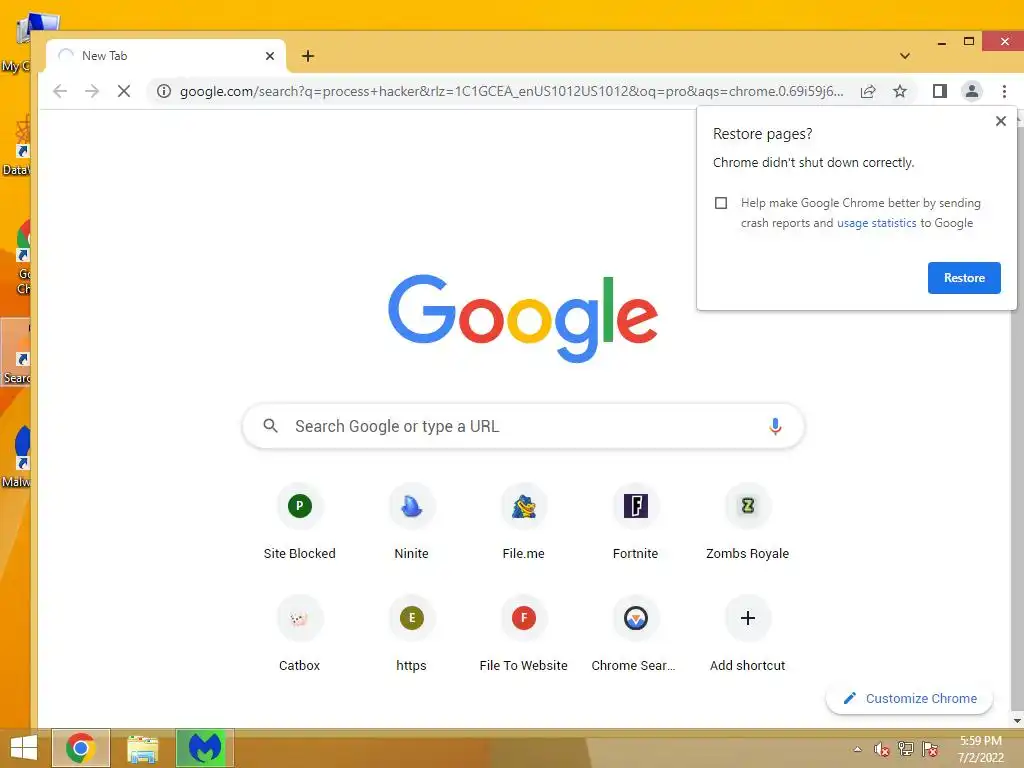Click the Search Google or type URL box

[x=523, y=426]
